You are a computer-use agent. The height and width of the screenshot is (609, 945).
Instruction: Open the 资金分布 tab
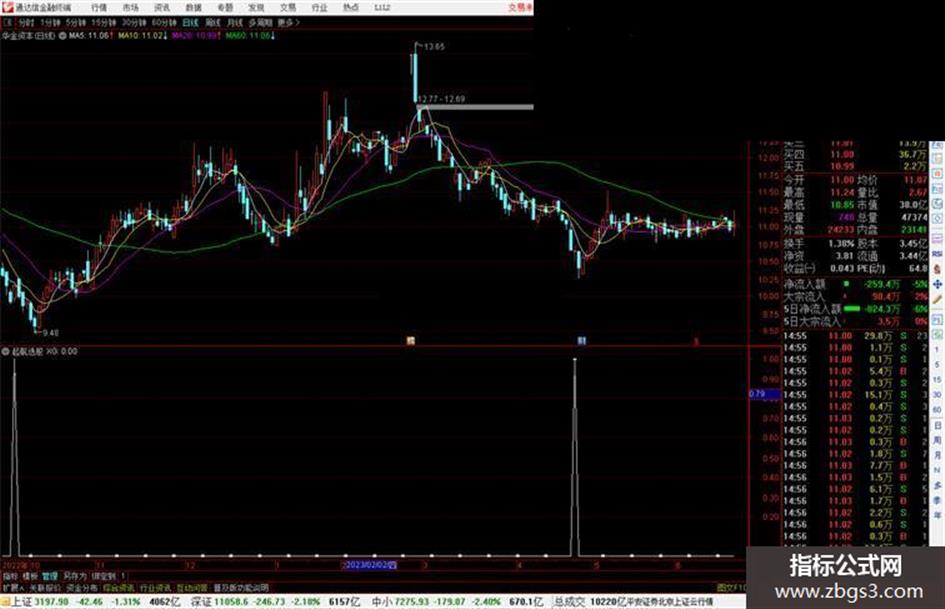coord(81,587)
